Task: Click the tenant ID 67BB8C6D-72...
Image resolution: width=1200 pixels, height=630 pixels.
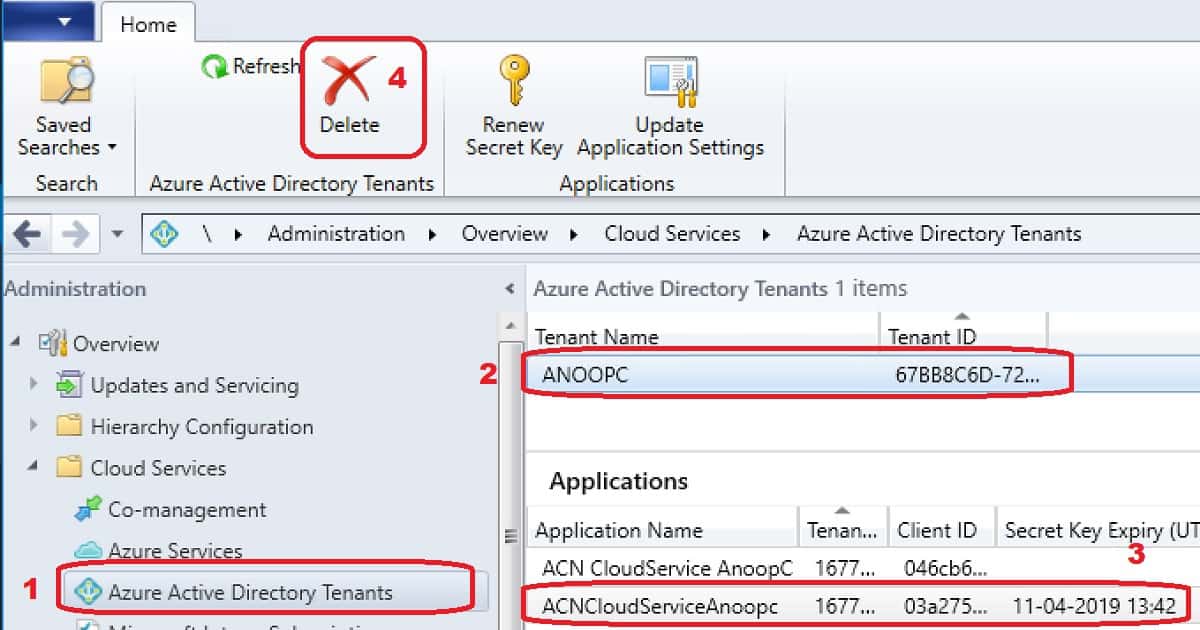Action: click(x=968, y=376)
